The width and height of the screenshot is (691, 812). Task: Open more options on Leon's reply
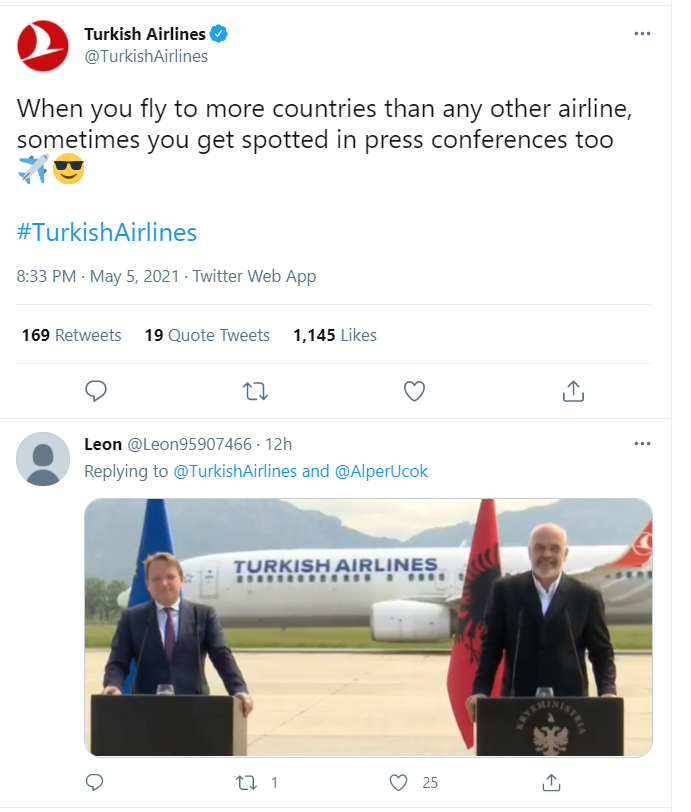pyautogui.click(x=643, y=443)
